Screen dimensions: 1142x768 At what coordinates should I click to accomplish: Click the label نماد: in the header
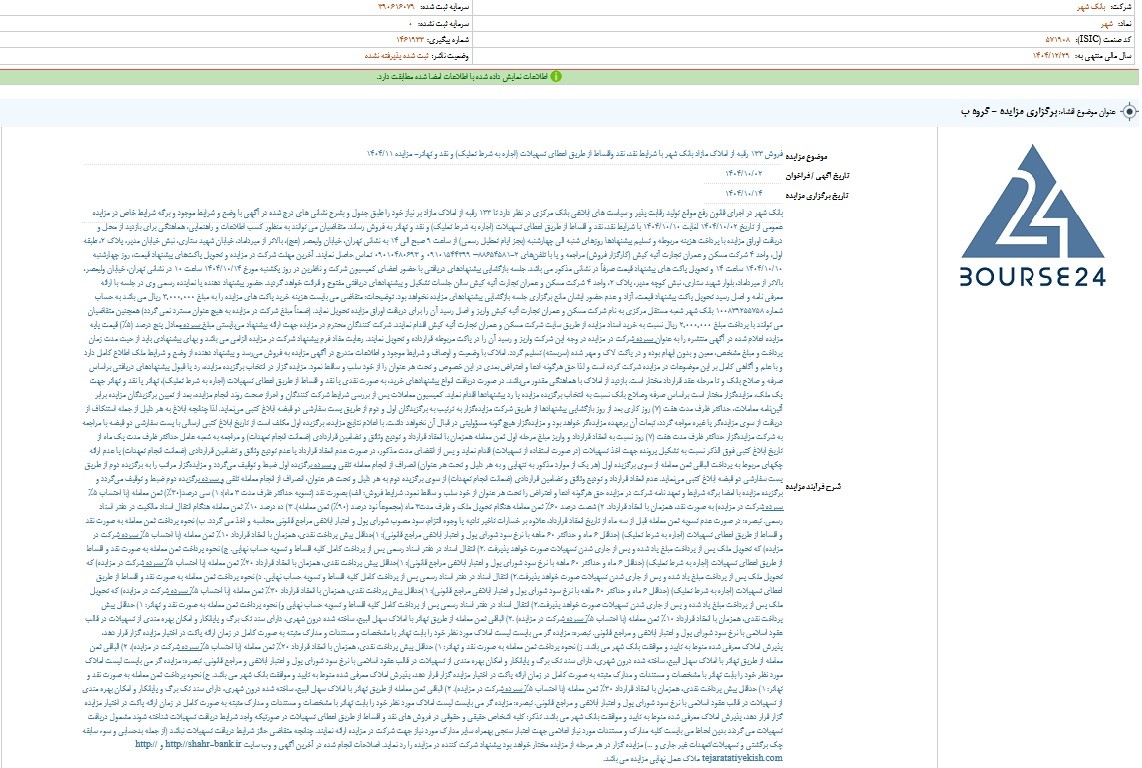click(1126, 23)
